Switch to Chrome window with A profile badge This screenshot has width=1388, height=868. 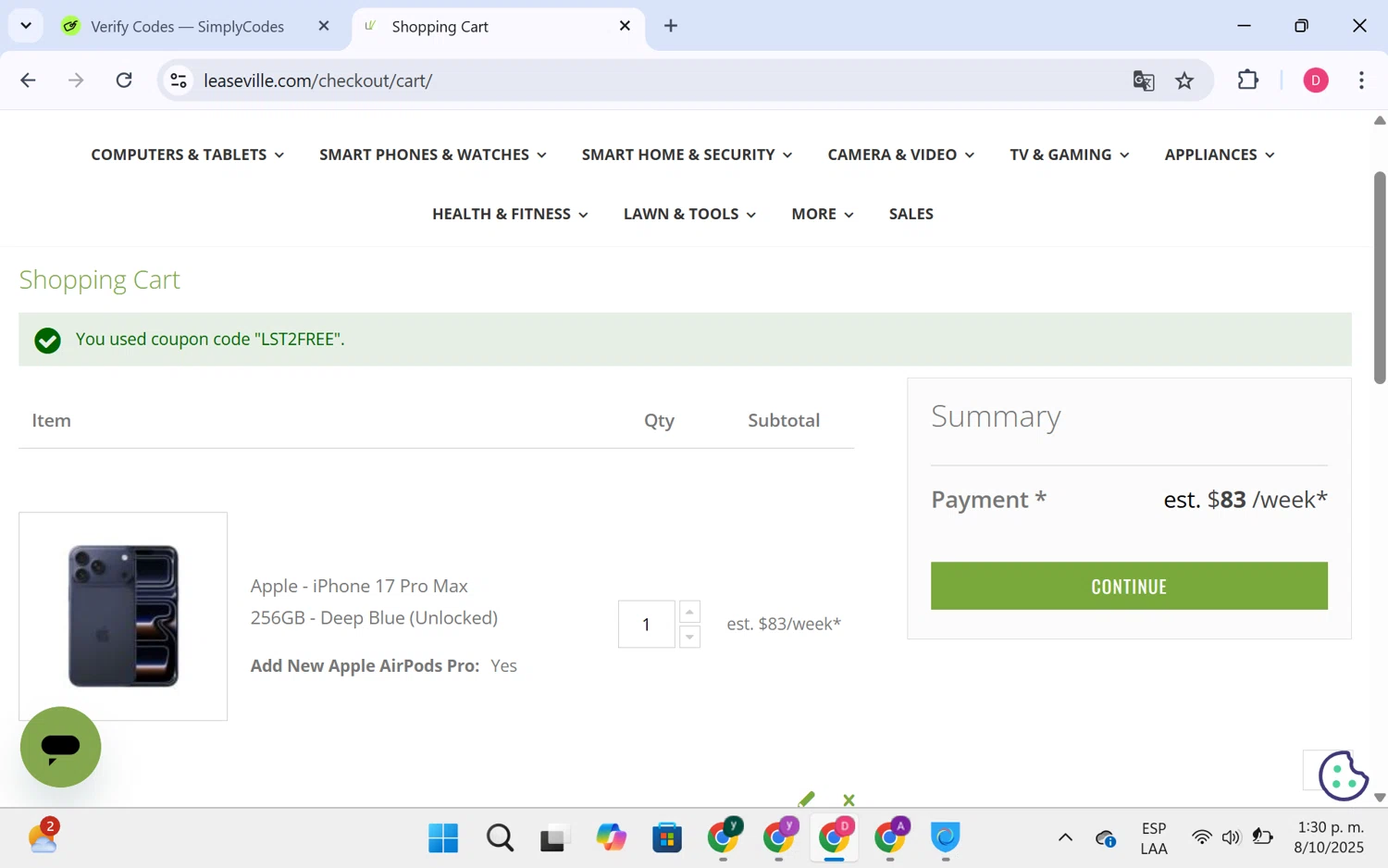click(x=891, y=838)
